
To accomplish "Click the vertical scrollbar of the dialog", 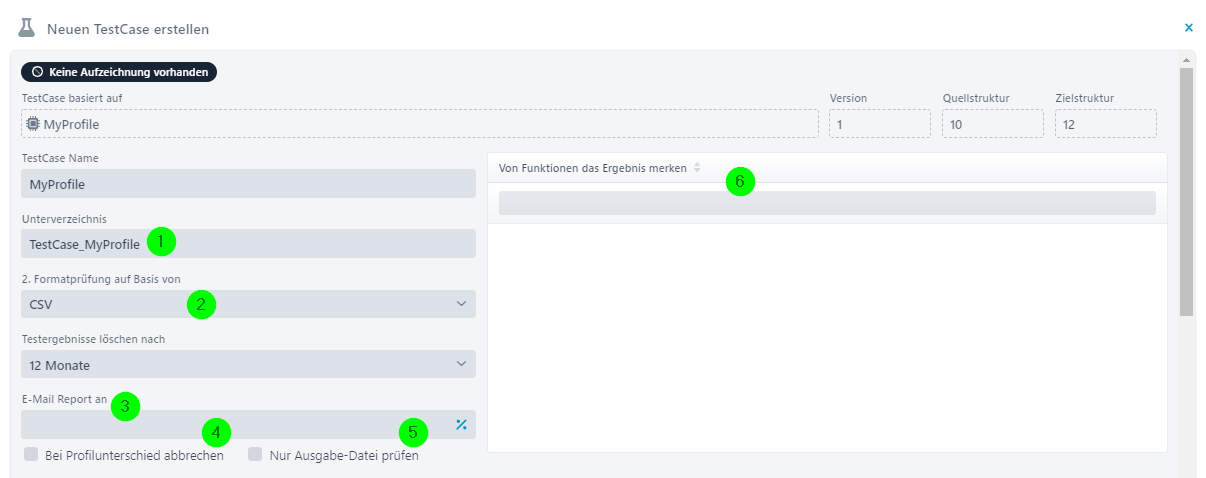I will (x=1187, y=192).
